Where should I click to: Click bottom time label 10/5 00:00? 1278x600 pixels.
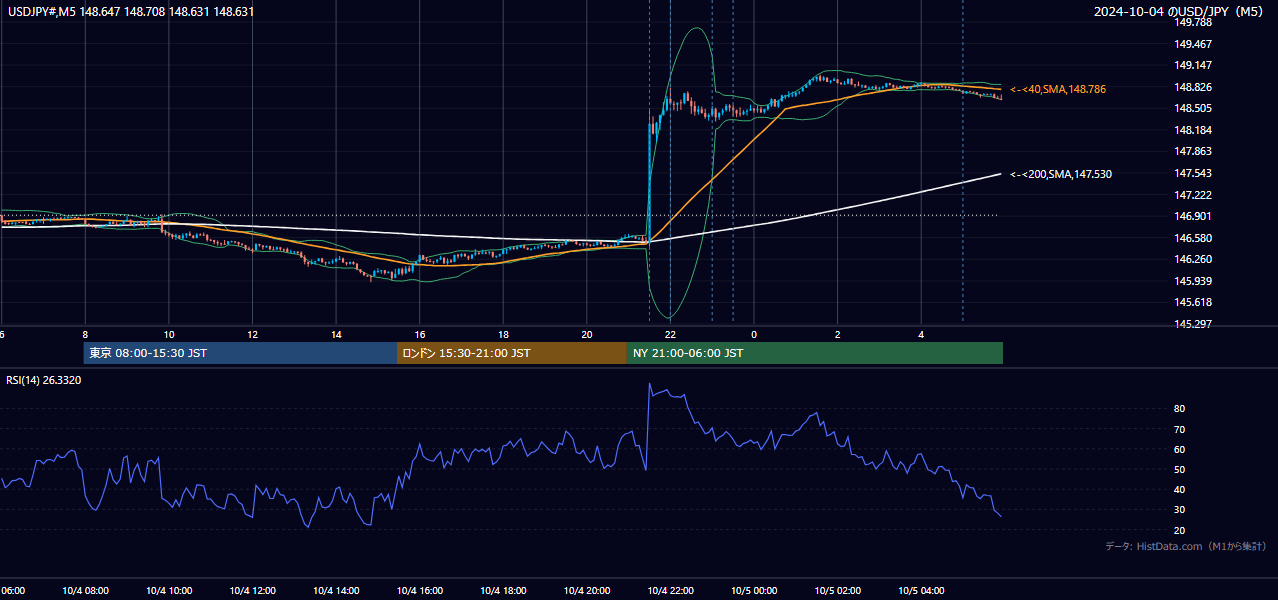[754, 591]
